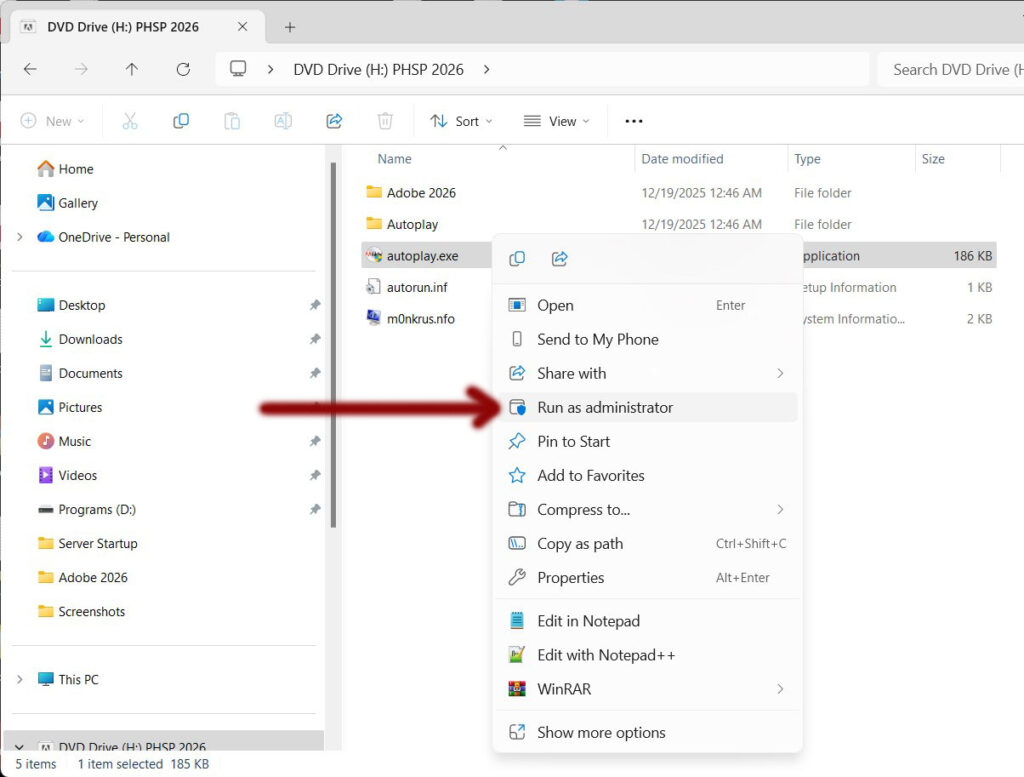The height and width of the screenshot is (777, 1024).
Task: Click the copy icon atop context menu
Action: coord(517,259)
